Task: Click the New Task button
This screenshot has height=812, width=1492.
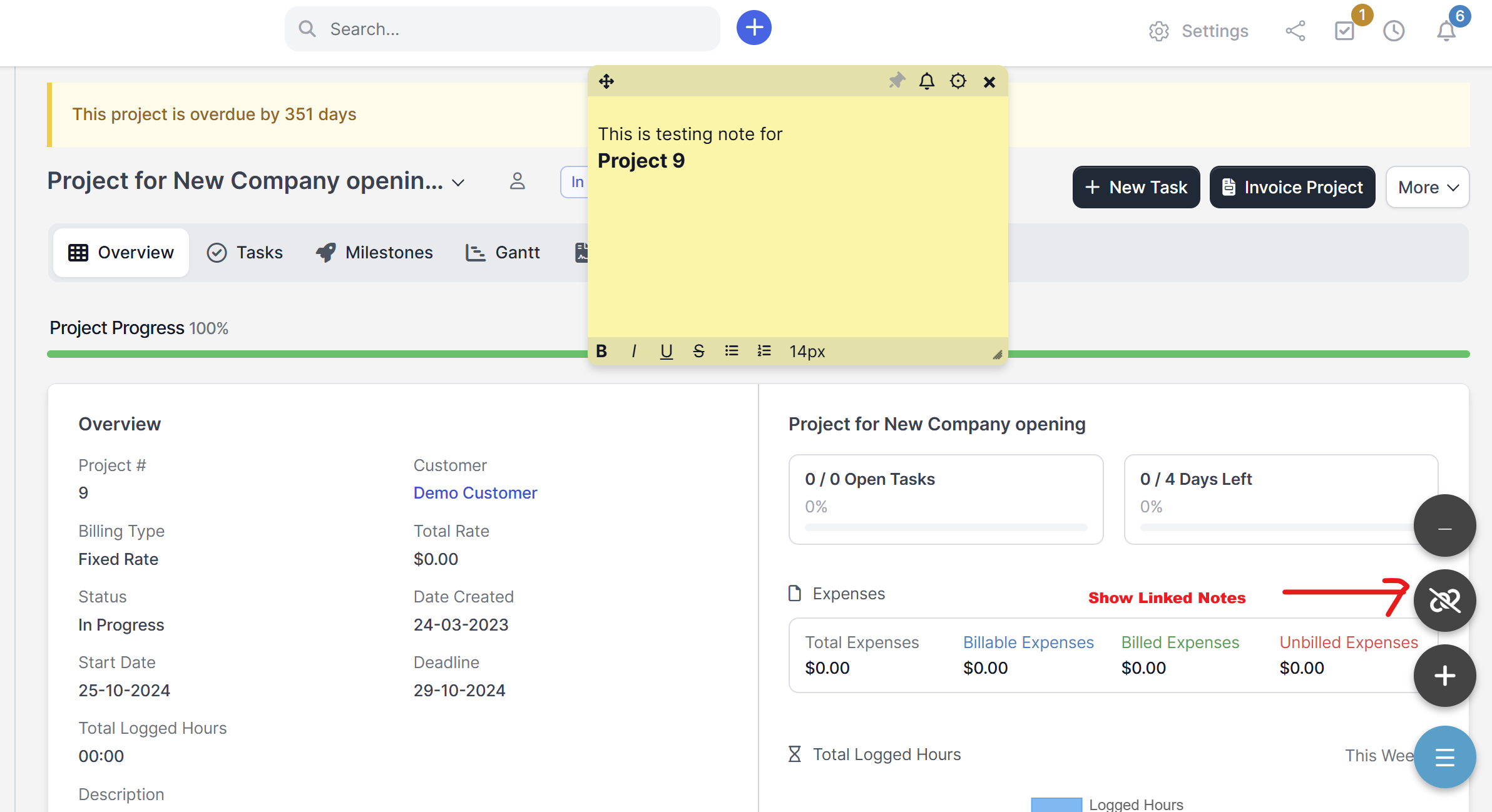Action: point(1136,187)
